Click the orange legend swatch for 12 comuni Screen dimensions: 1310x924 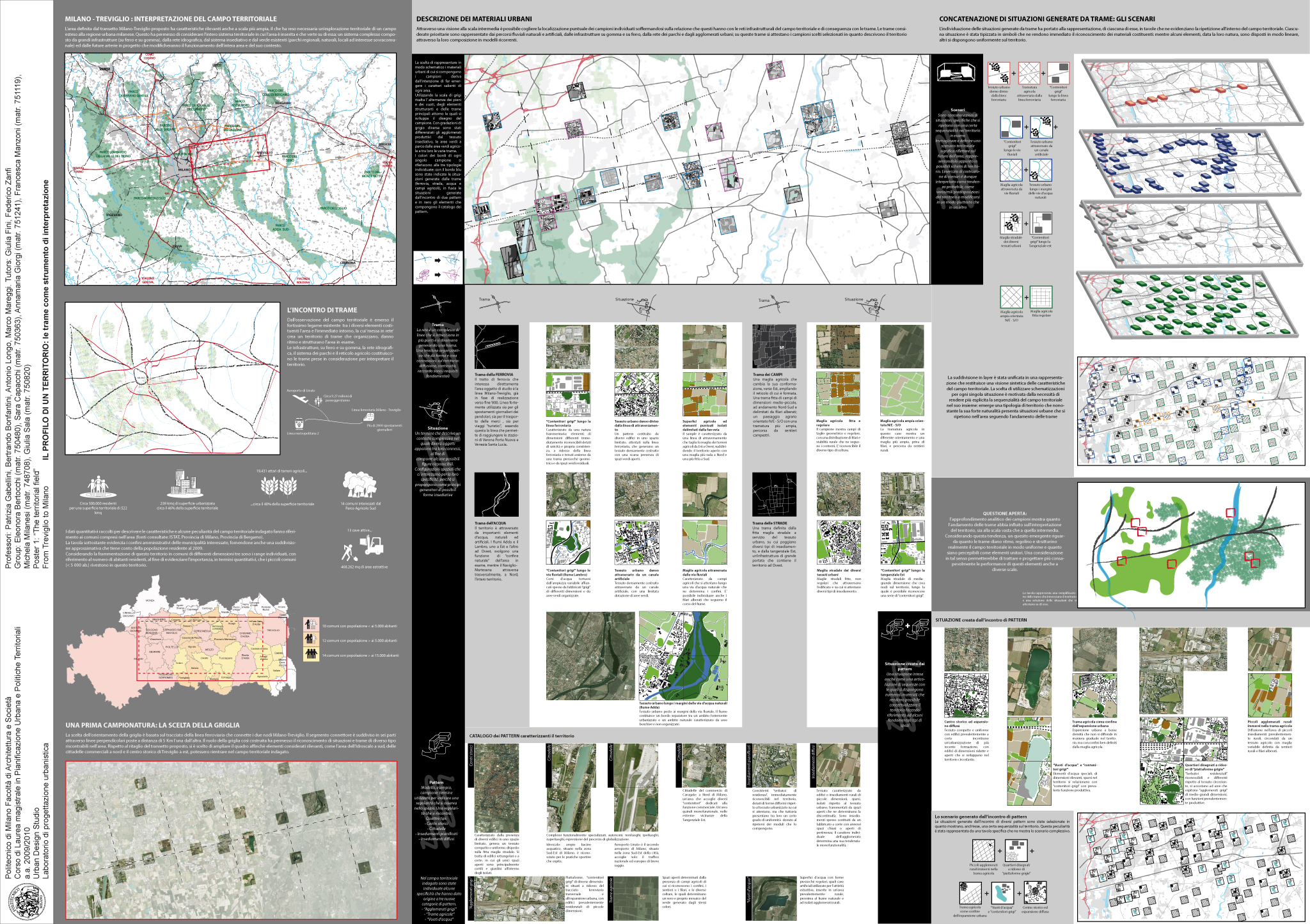click(x=311, y=639)
